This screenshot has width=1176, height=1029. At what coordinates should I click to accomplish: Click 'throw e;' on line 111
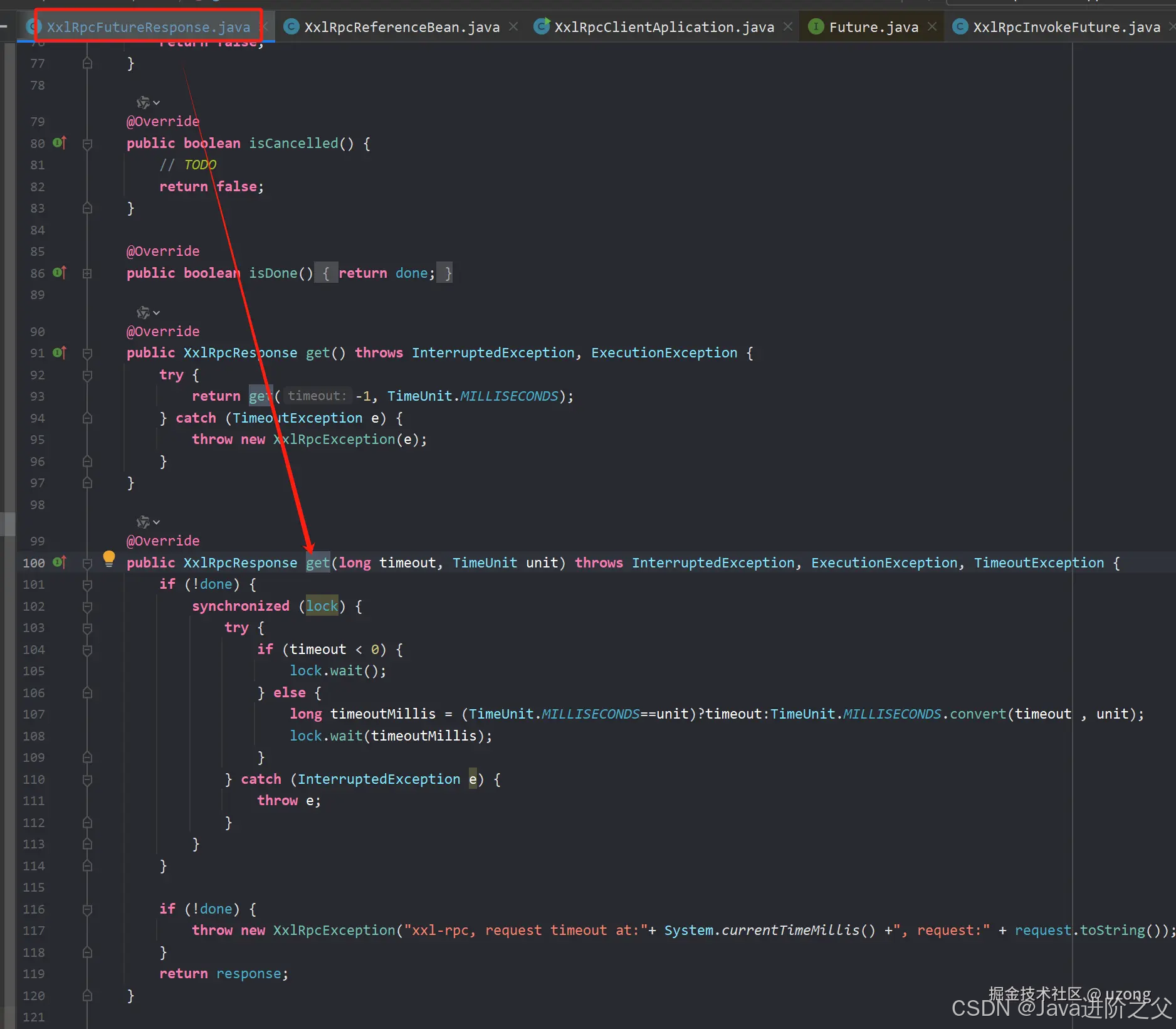289,800
